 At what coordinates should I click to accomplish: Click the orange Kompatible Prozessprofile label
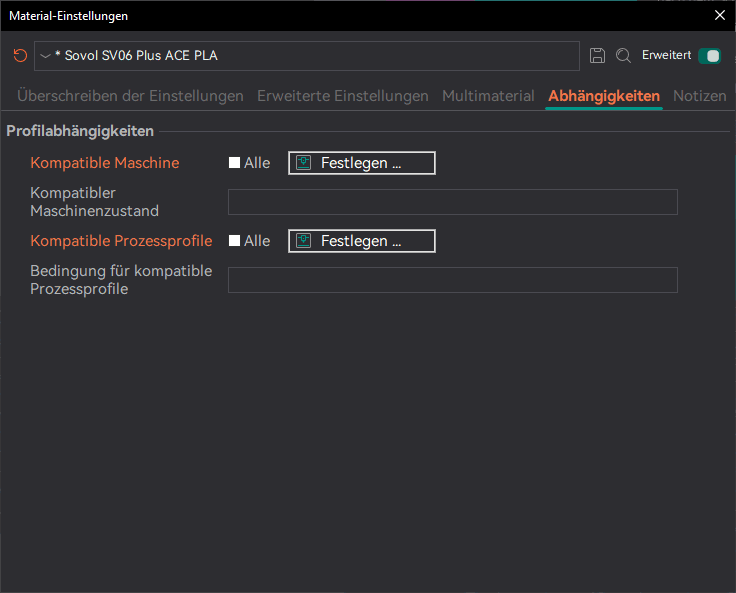(x=121, y=241)
